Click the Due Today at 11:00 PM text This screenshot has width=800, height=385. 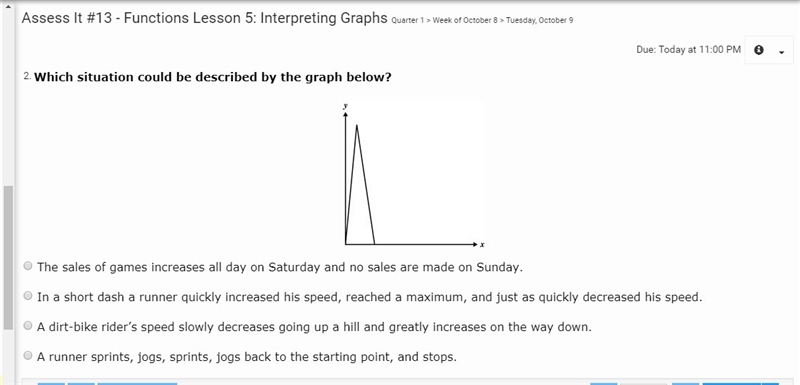(x=688, y=50)
